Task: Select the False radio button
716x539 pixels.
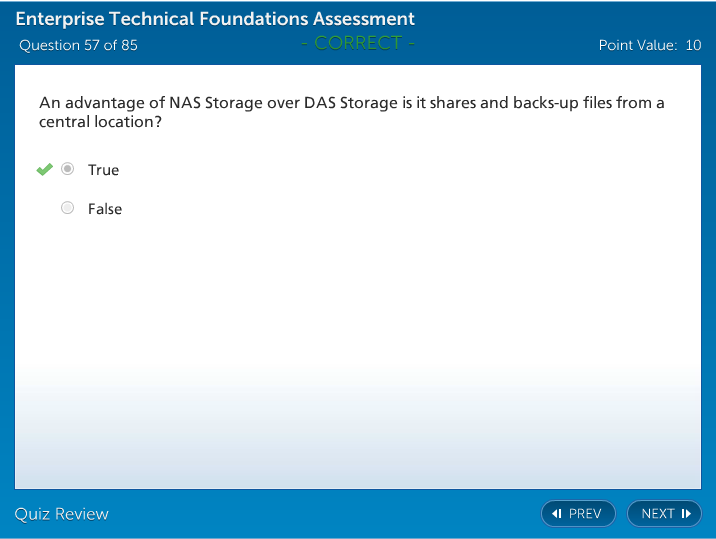Action: coord(68,208)
